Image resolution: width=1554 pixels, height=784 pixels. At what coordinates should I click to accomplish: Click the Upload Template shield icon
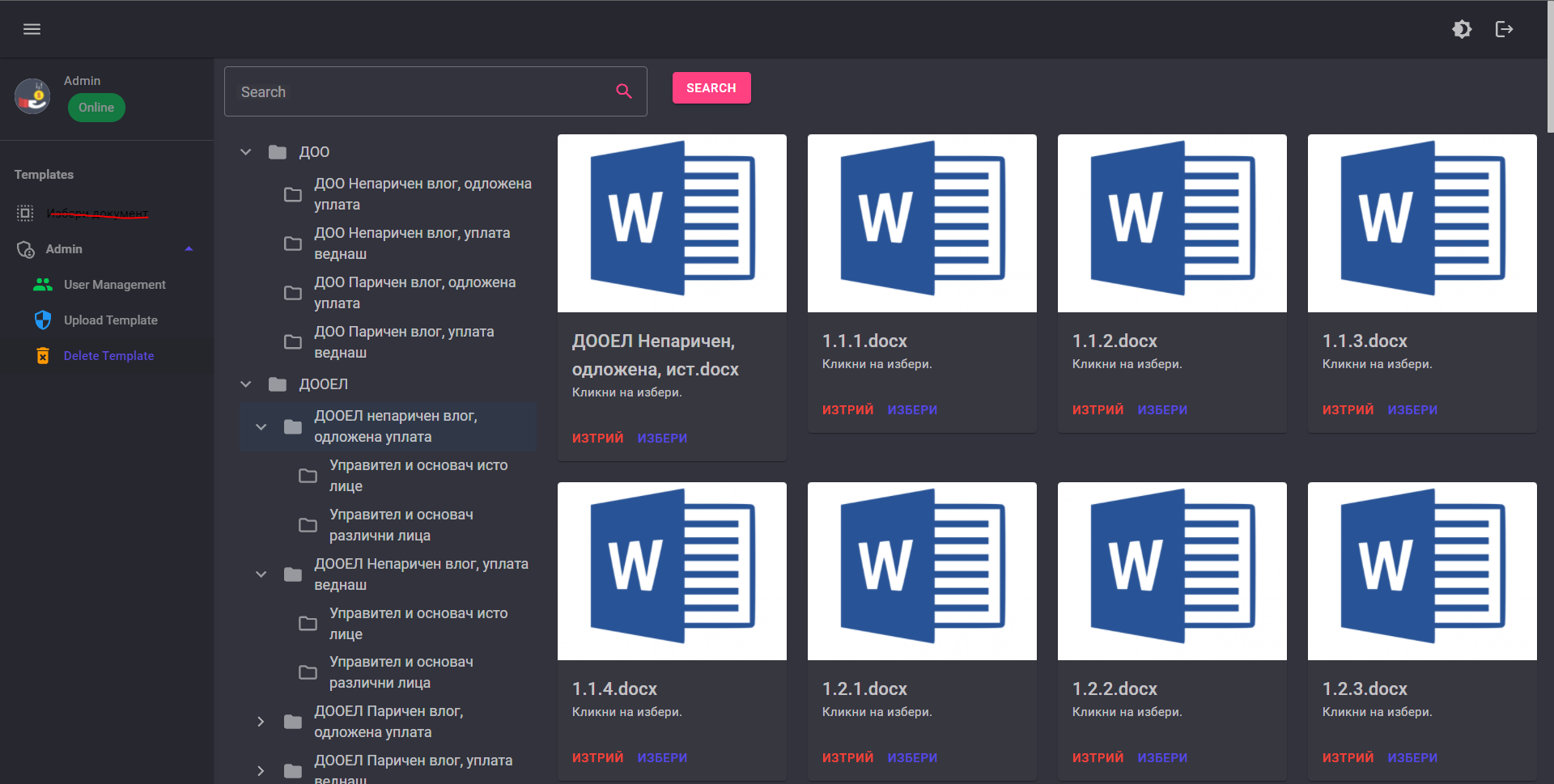(43, 320)
